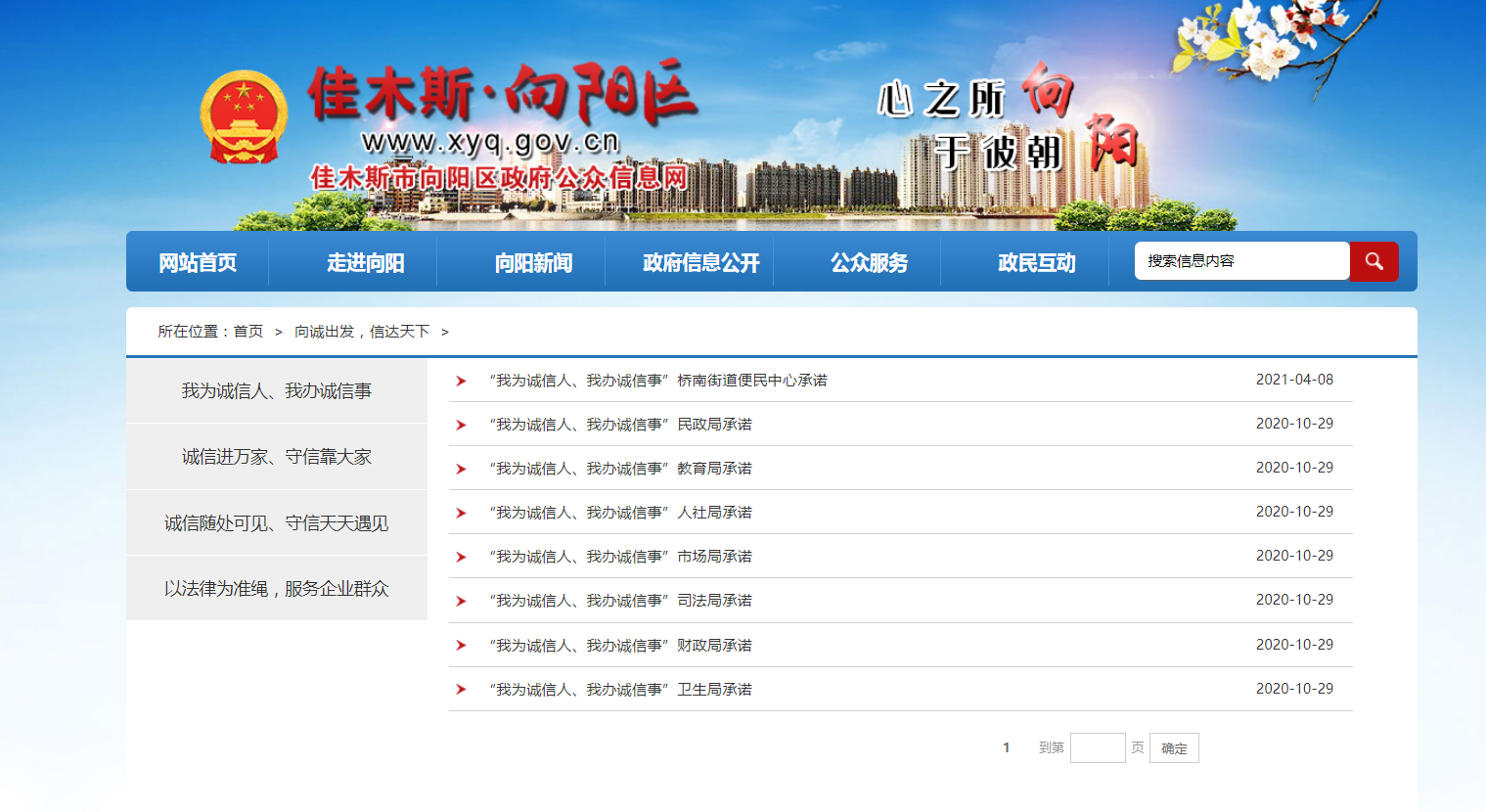Open the 财政局承诺 article link
The image size is (1486, 812).
pos(620,646)
